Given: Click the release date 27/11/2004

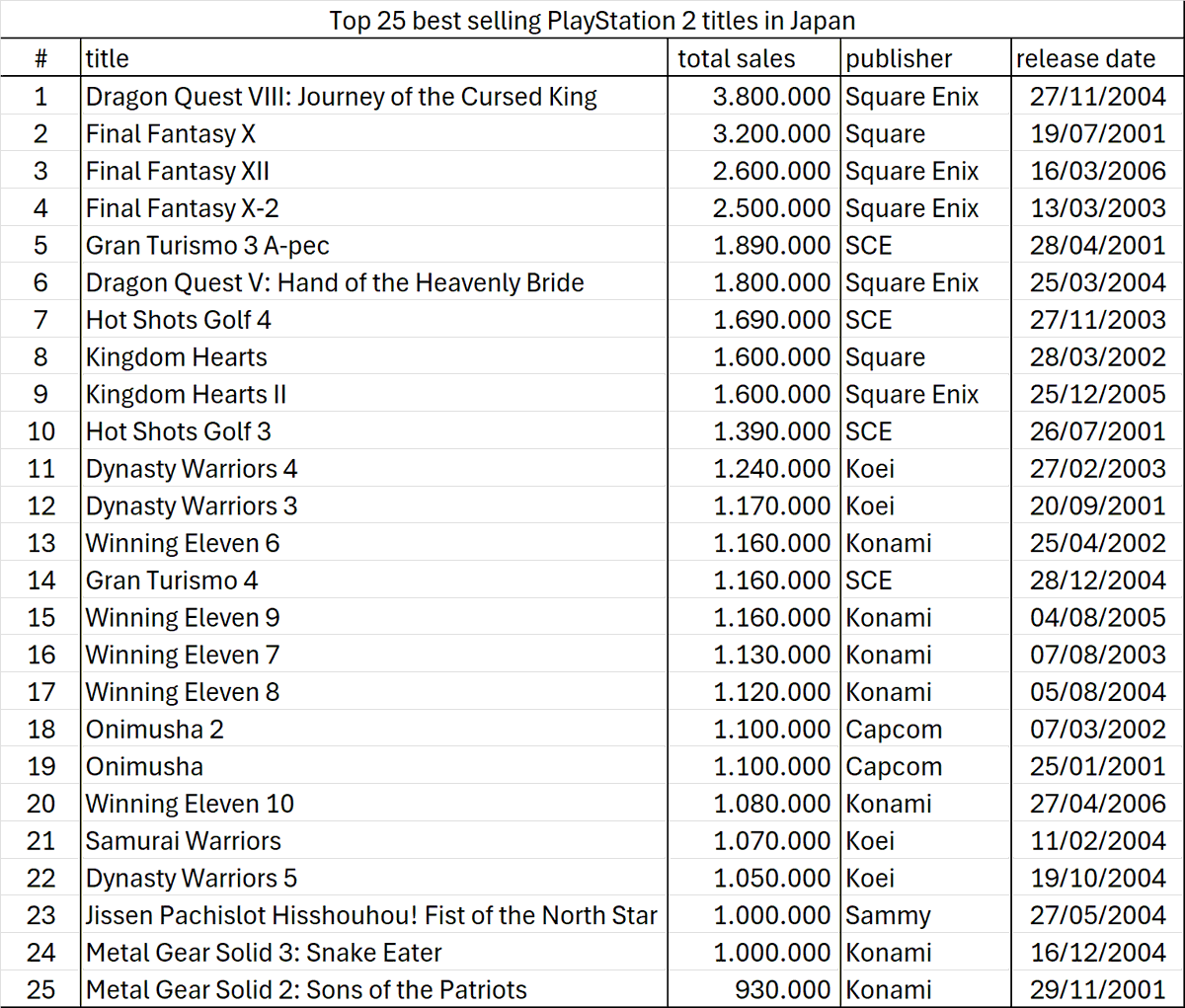Looking at the screenshot, I should (x=1097, y=97).
